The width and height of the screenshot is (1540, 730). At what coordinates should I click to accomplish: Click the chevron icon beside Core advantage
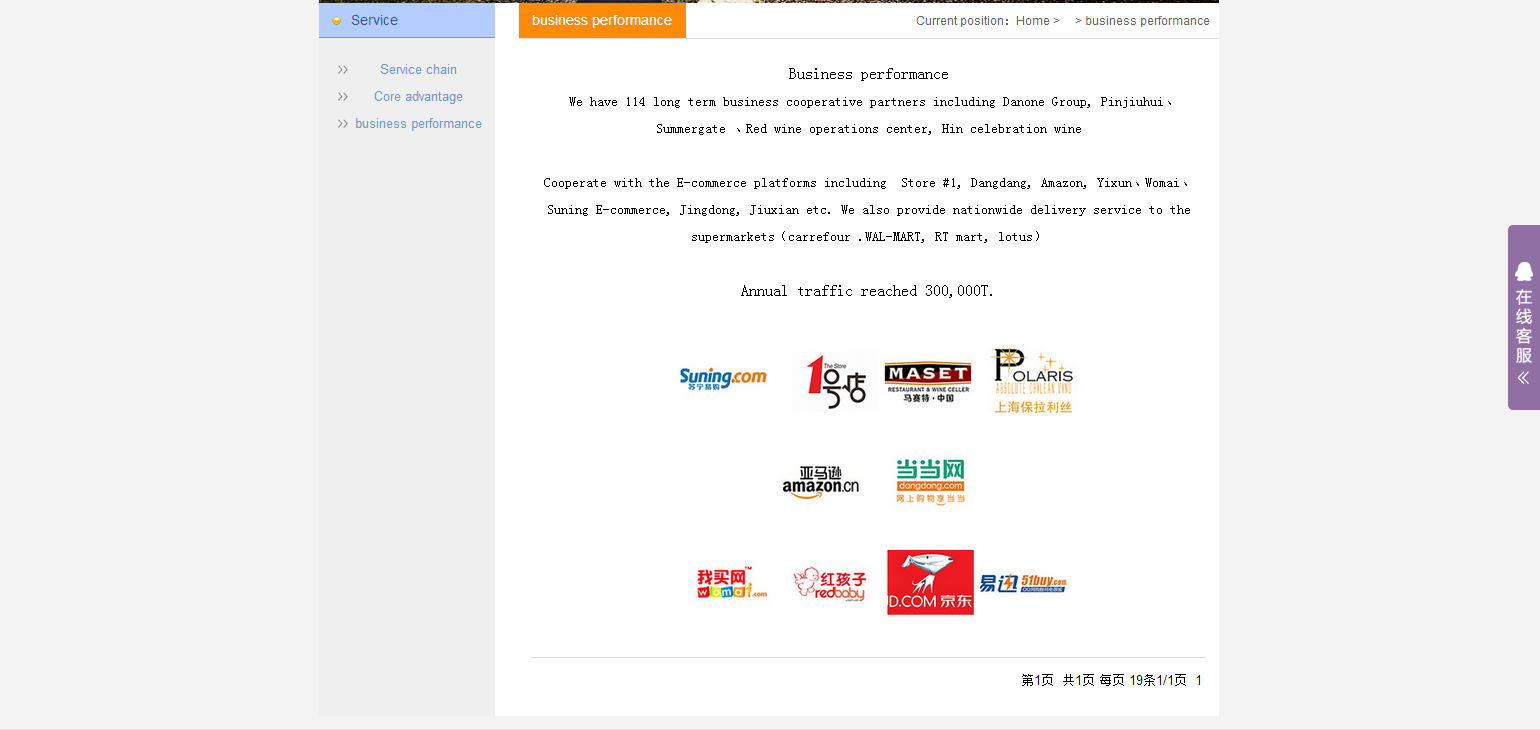coord(343,96)
